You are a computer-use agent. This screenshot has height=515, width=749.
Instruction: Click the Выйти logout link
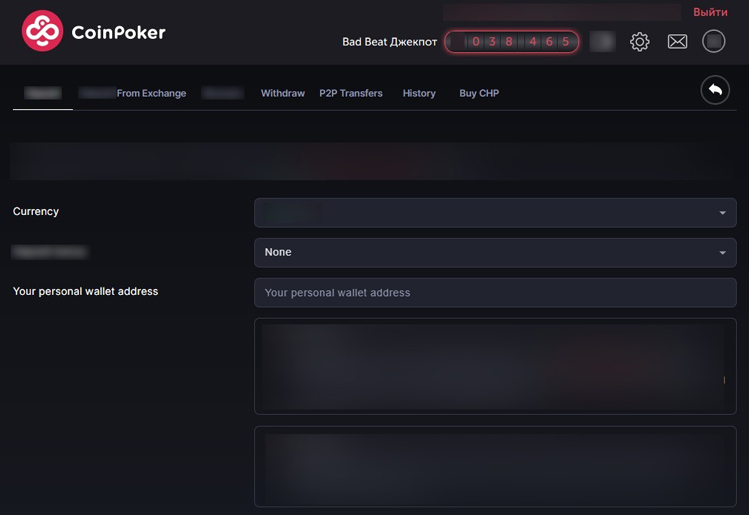coord(710,12)
